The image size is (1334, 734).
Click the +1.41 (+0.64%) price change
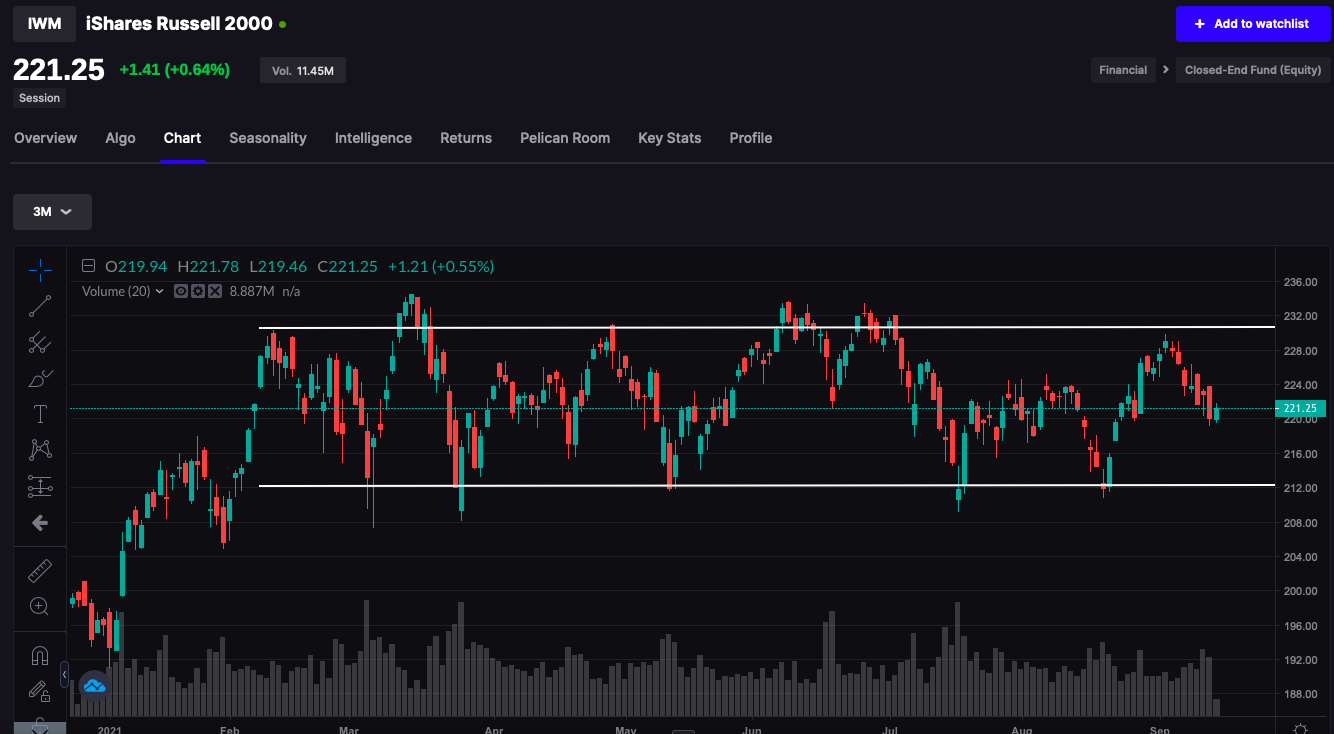click(175, 70)
